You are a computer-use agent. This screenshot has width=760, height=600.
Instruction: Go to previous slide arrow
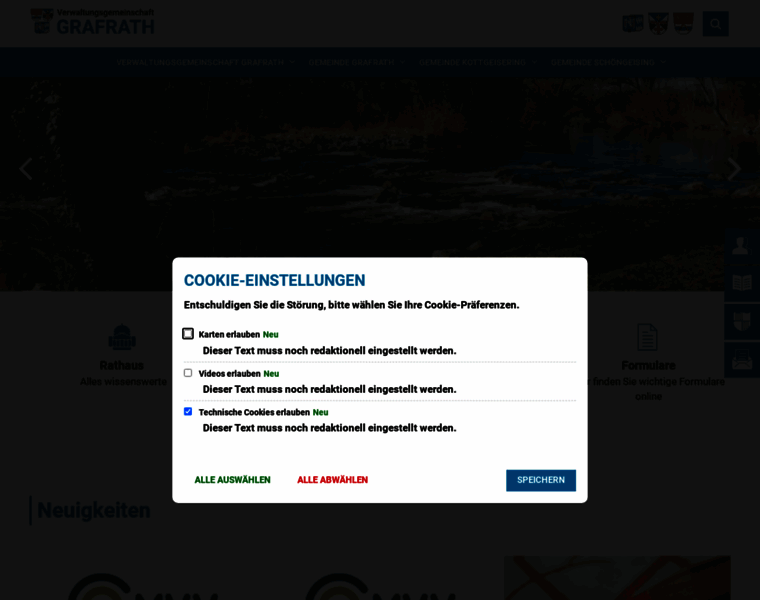(26, 169)
